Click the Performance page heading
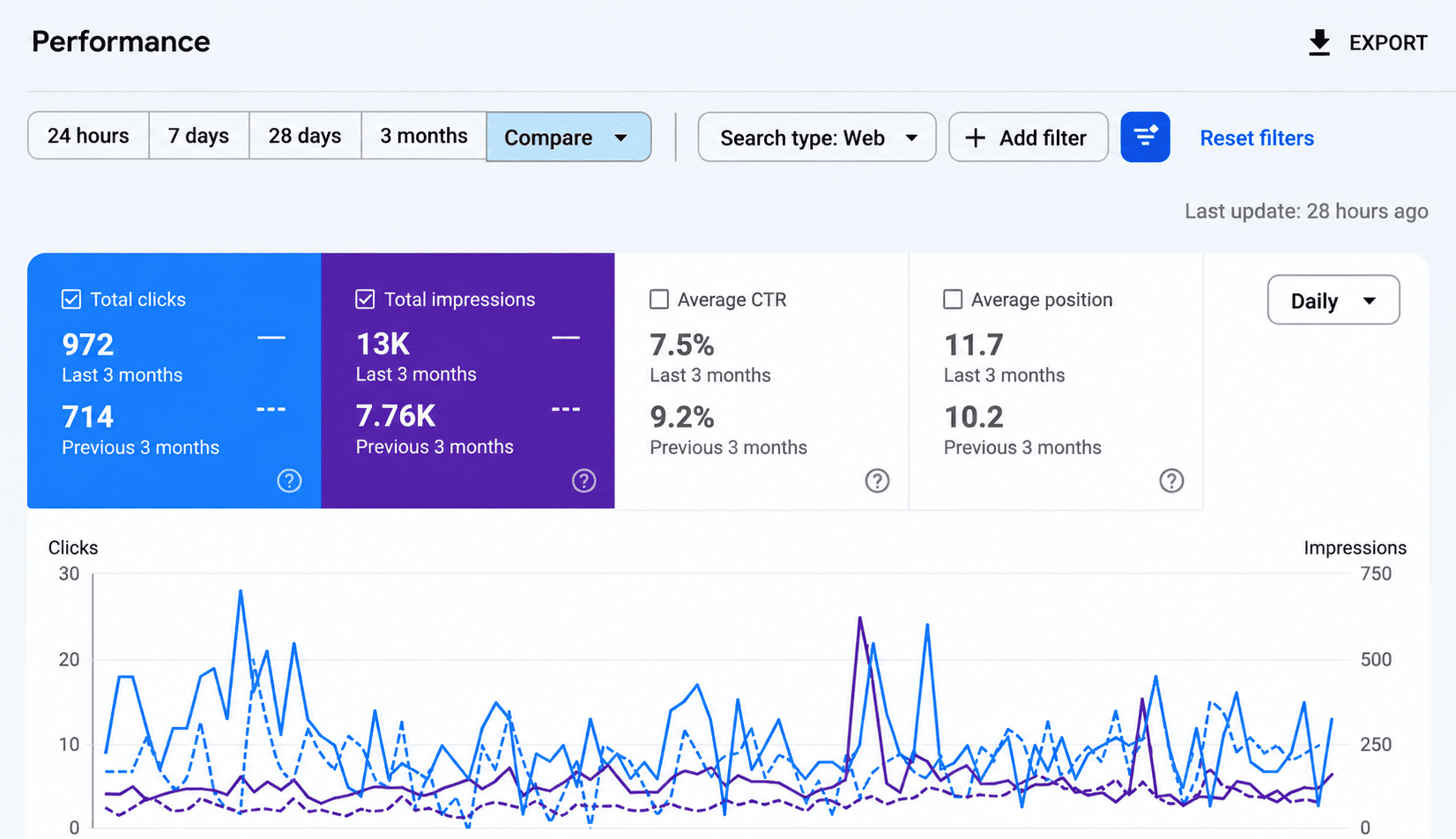 pos(121,41)
